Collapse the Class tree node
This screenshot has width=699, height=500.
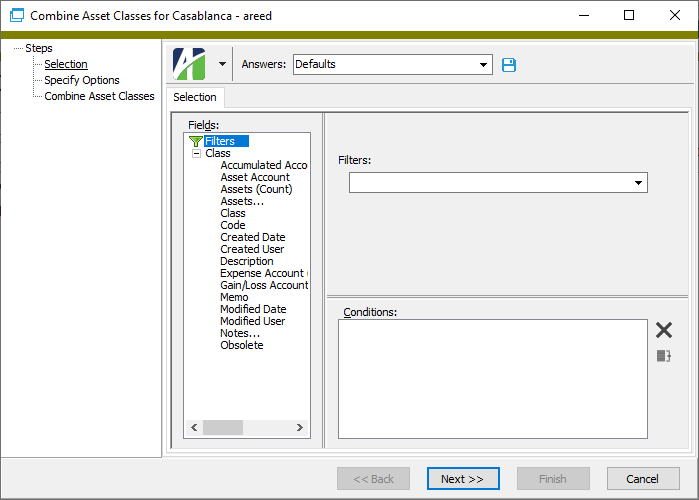tap(196, 154)
